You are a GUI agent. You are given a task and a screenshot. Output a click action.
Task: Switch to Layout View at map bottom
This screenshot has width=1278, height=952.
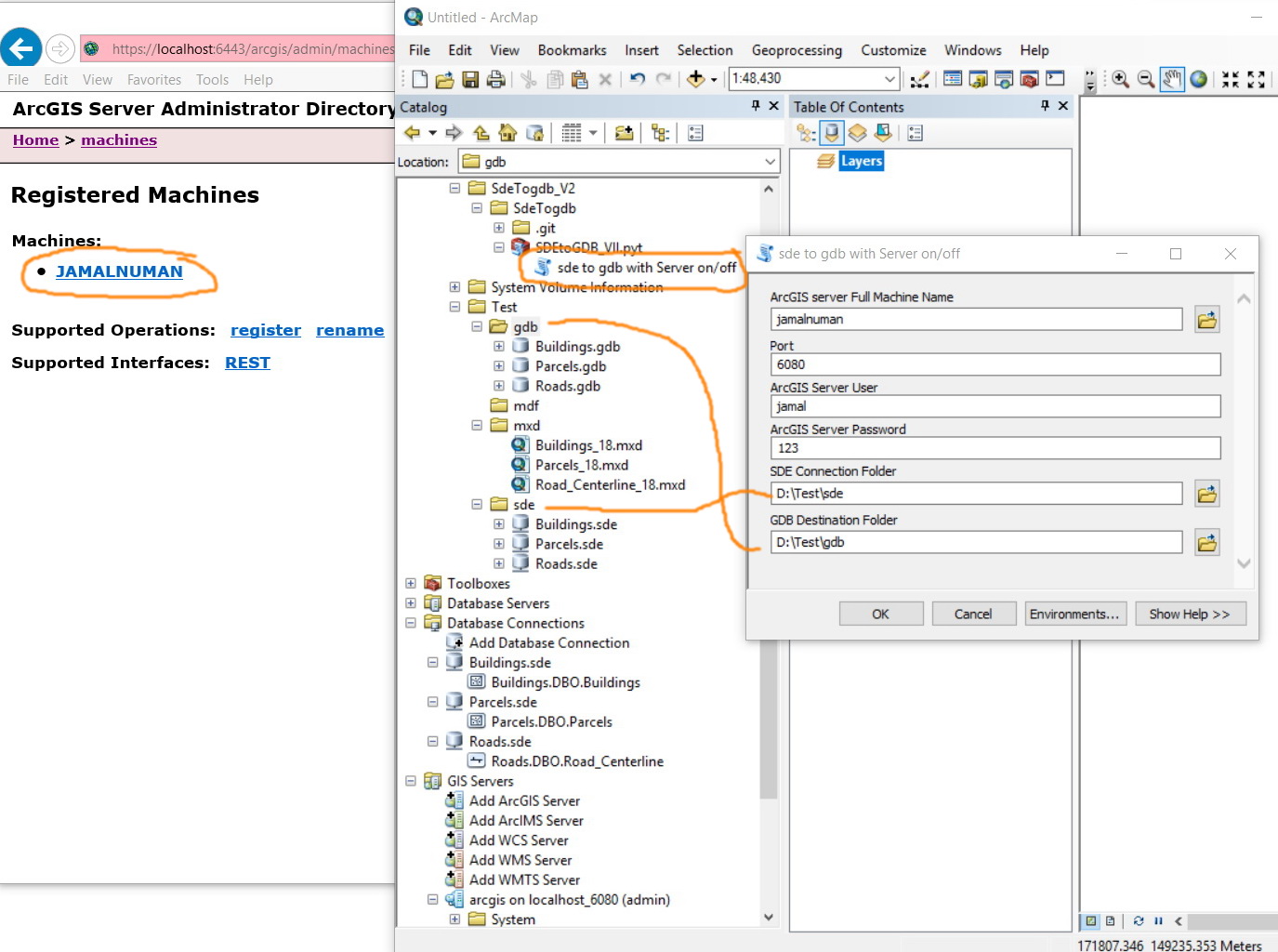tap(1110, 921)
